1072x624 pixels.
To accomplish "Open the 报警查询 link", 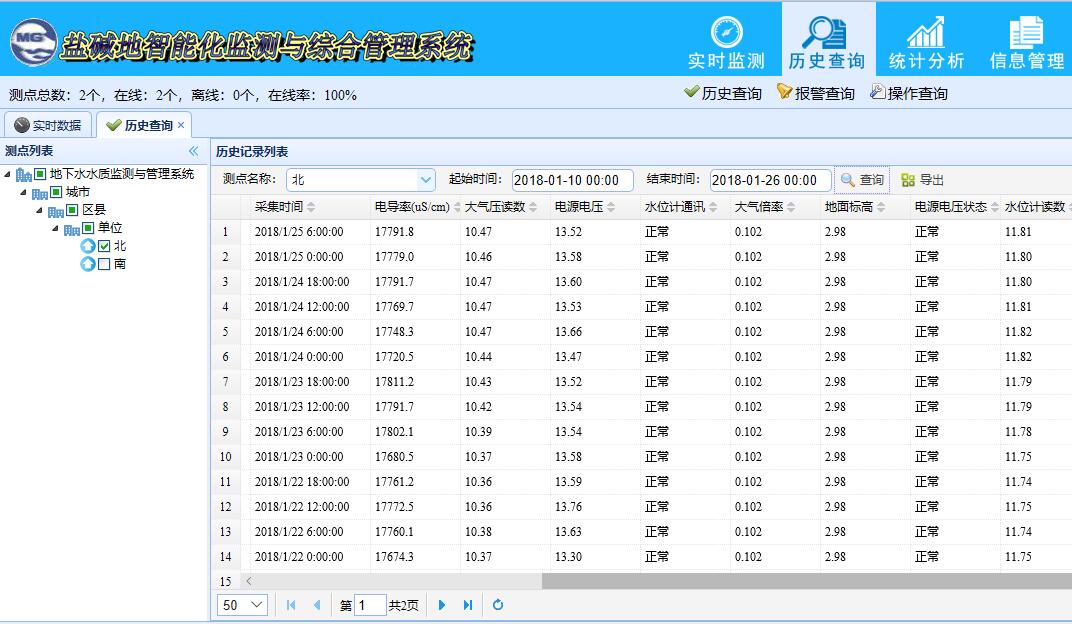I will [816, 93].
